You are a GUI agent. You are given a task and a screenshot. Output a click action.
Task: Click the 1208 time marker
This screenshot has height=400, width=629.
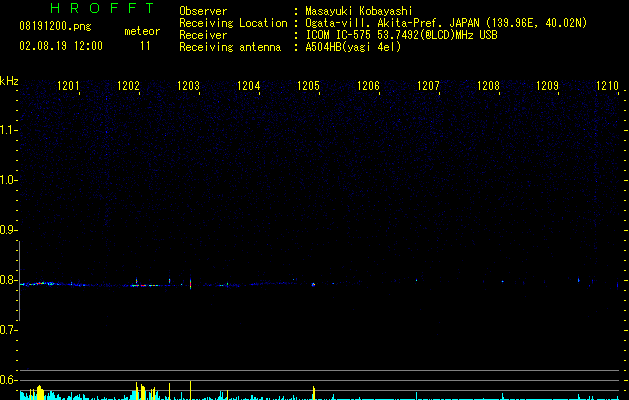click(488, 85)
